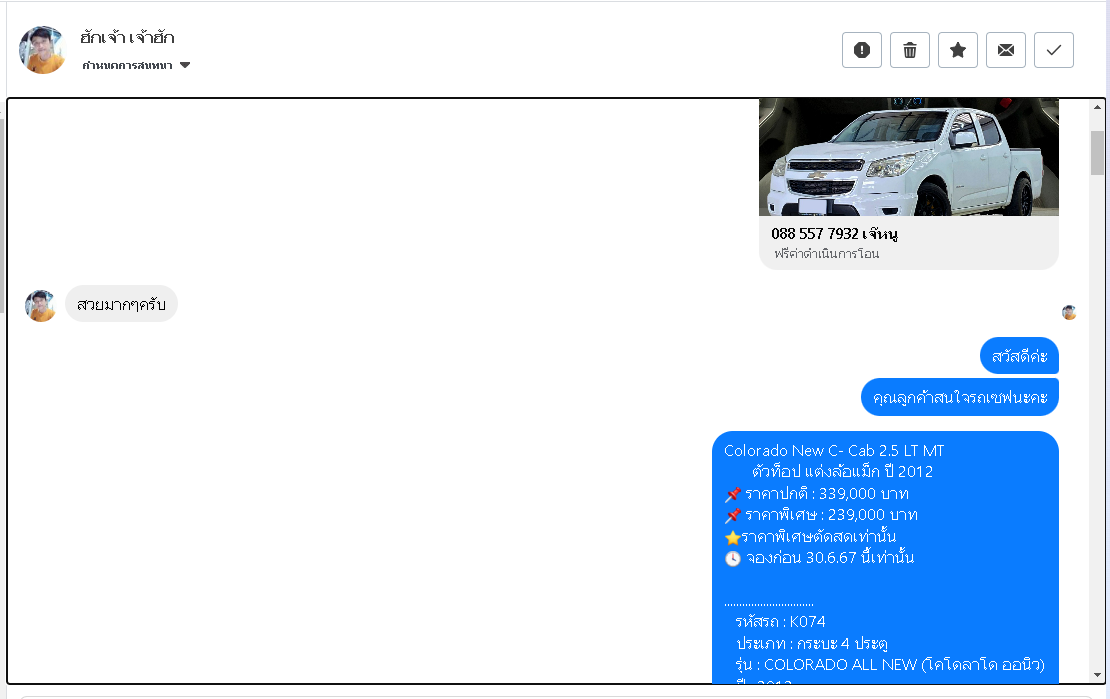Click the ประเภท : กระบะ 4 ประตู line
Viewport: 1110px width, 699px height.
(812, 644)
